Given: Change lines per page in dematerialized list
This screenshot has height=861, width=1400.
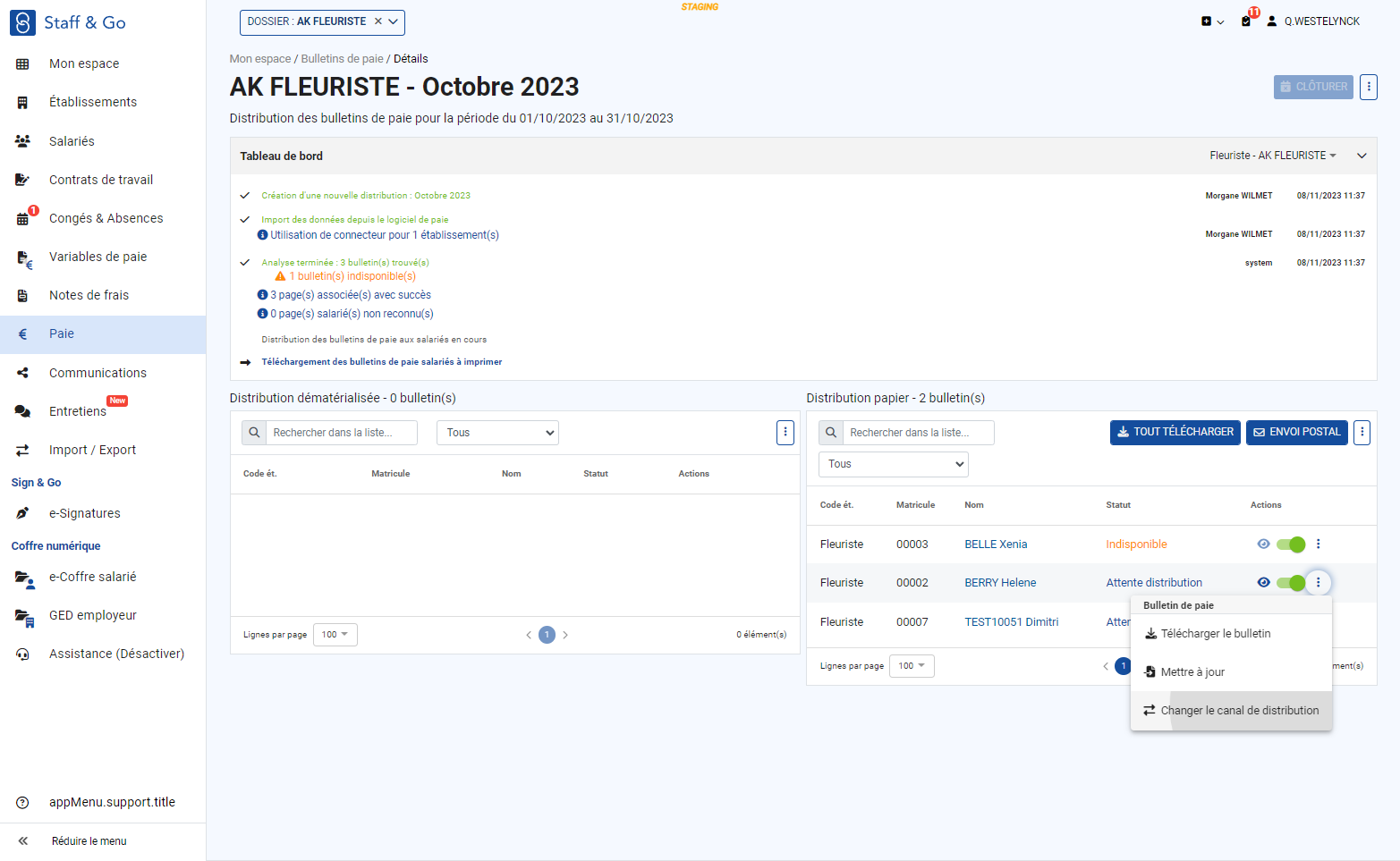Looking at the screenshot, I should coord(335,635).
